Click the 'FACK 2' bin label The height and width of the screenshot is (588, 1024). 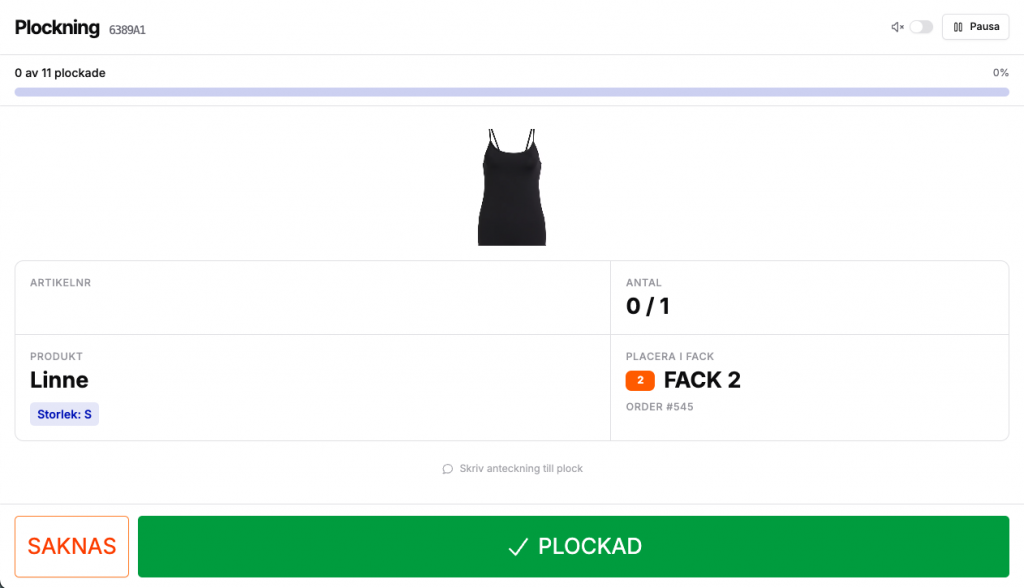[702, 380]
